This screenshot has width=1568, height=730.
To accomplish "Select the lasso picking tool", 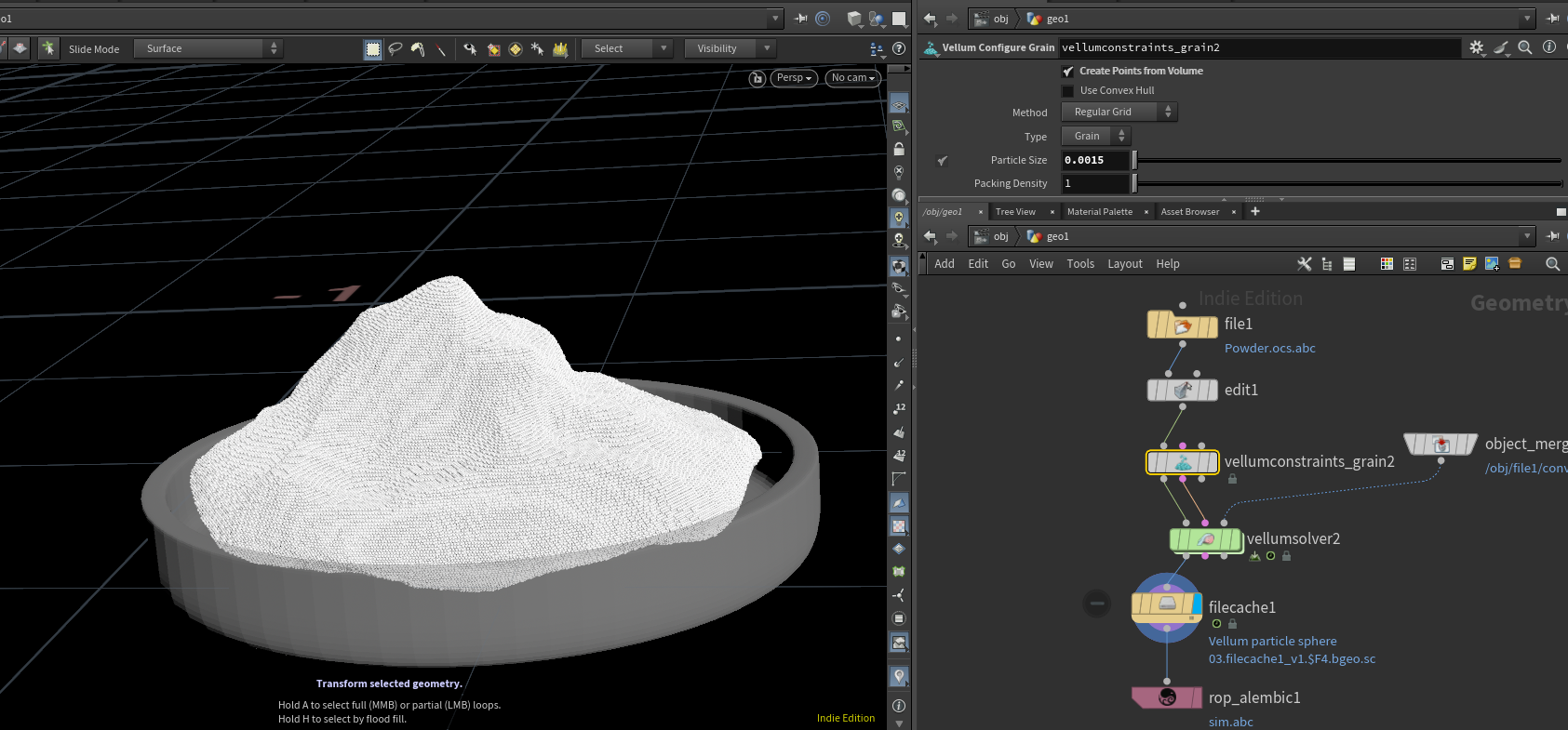I will [395, 48].
